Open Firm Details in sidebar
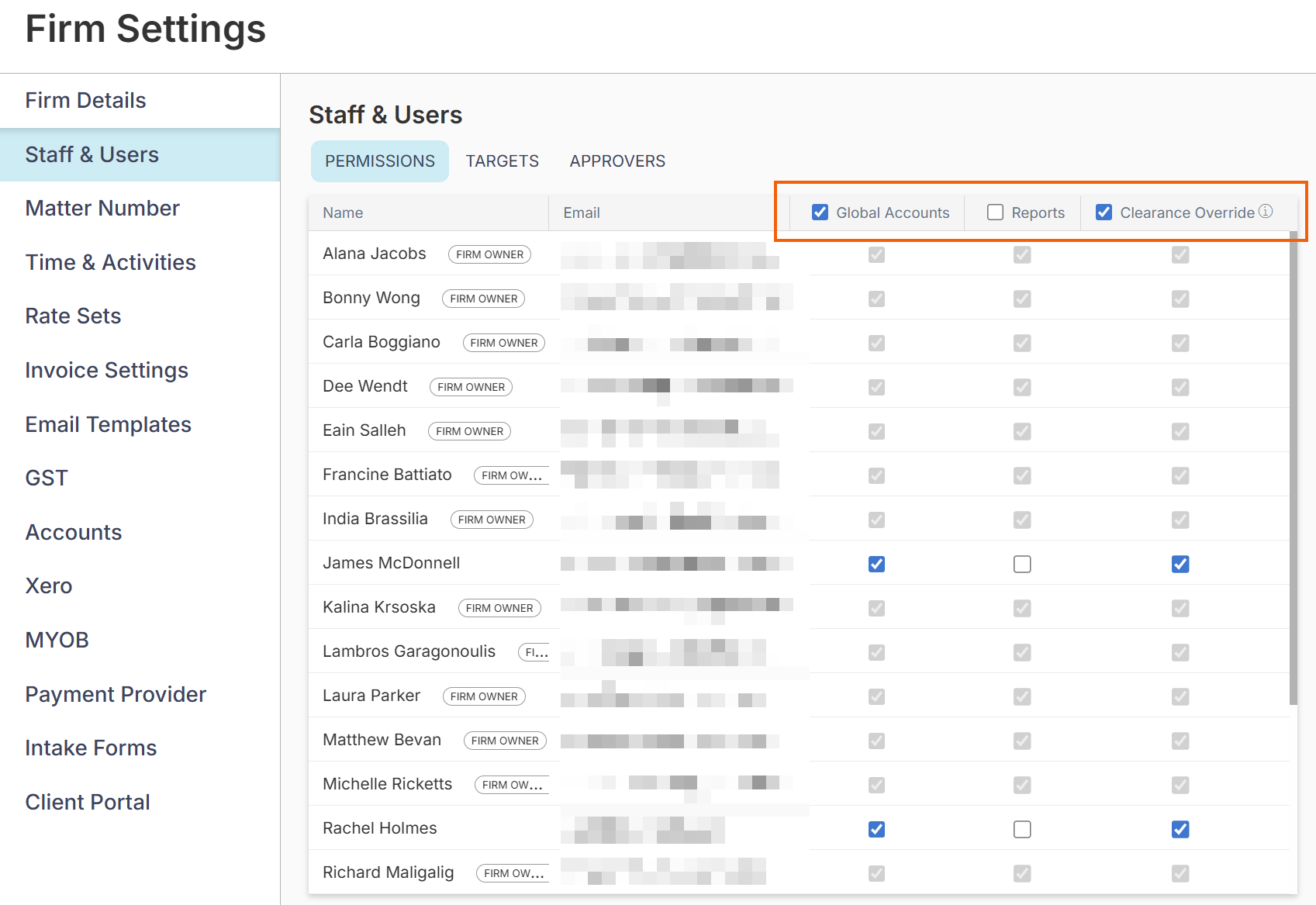1316x905 pixels. click(85, 101)
